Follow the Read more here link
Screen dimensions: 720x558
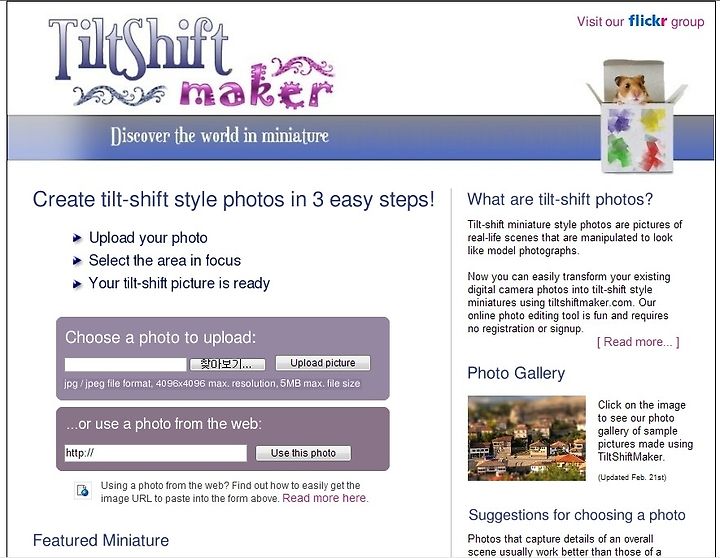tap(325, 498)
